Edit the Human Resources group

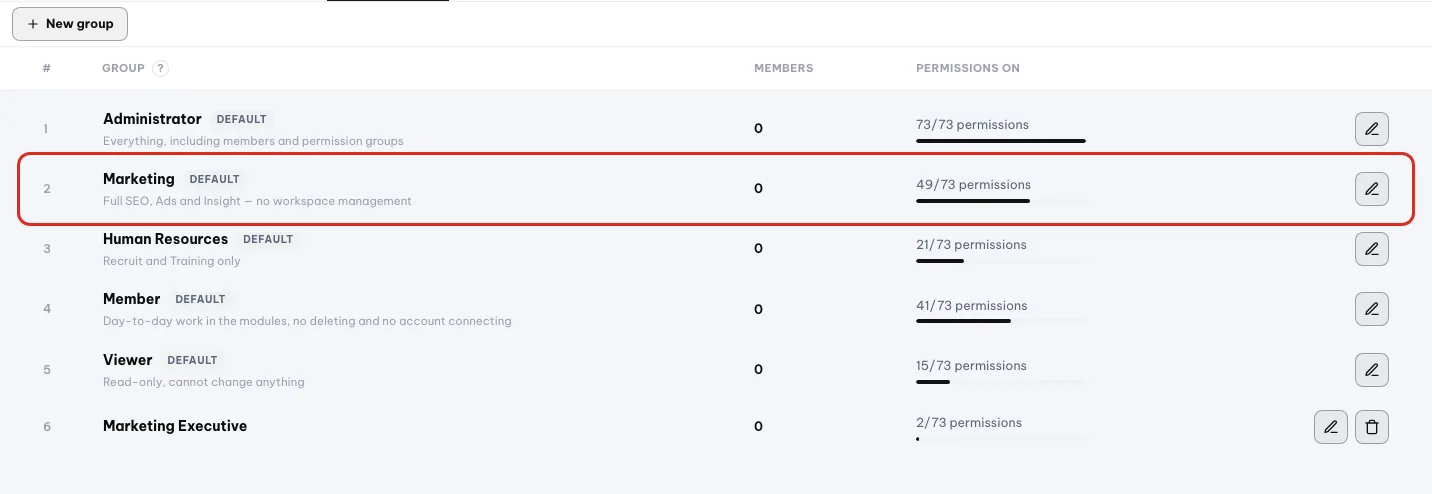[1372, 248]
